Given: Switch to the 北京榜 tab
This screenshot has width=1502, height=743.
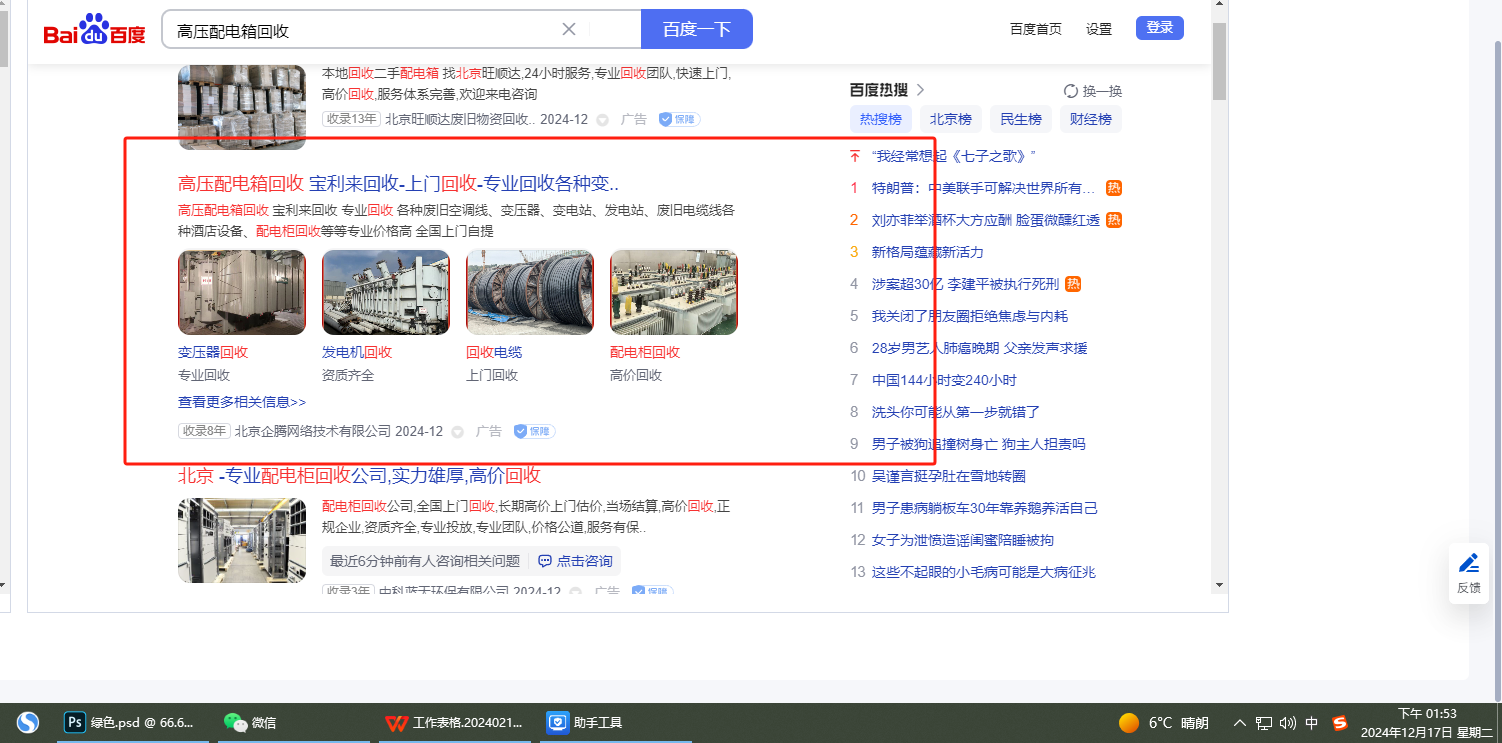Looking at the screenshot, I should point(950,119).
